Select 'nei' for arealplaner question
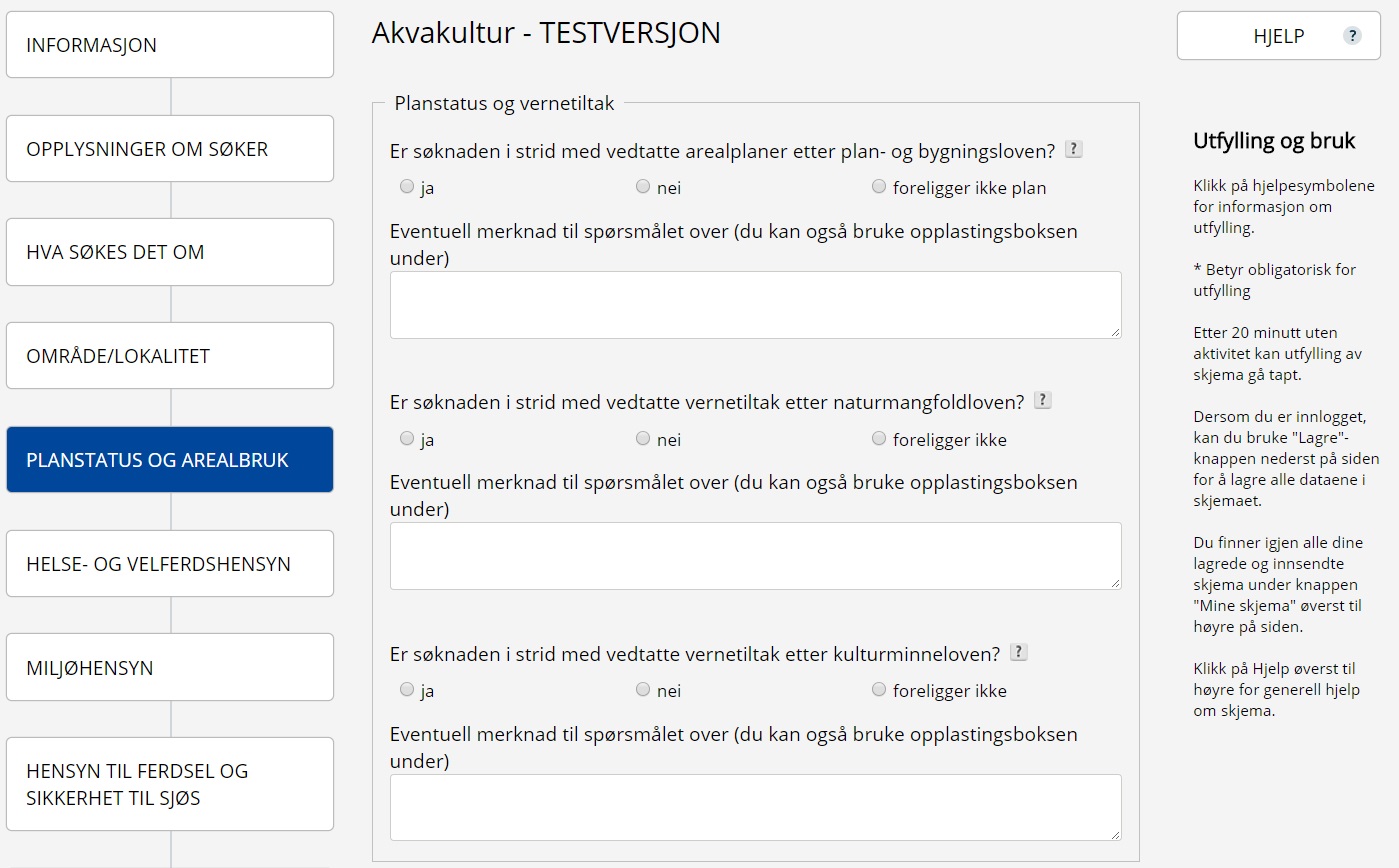This screenshot has height=868, width=1399. 643,187
